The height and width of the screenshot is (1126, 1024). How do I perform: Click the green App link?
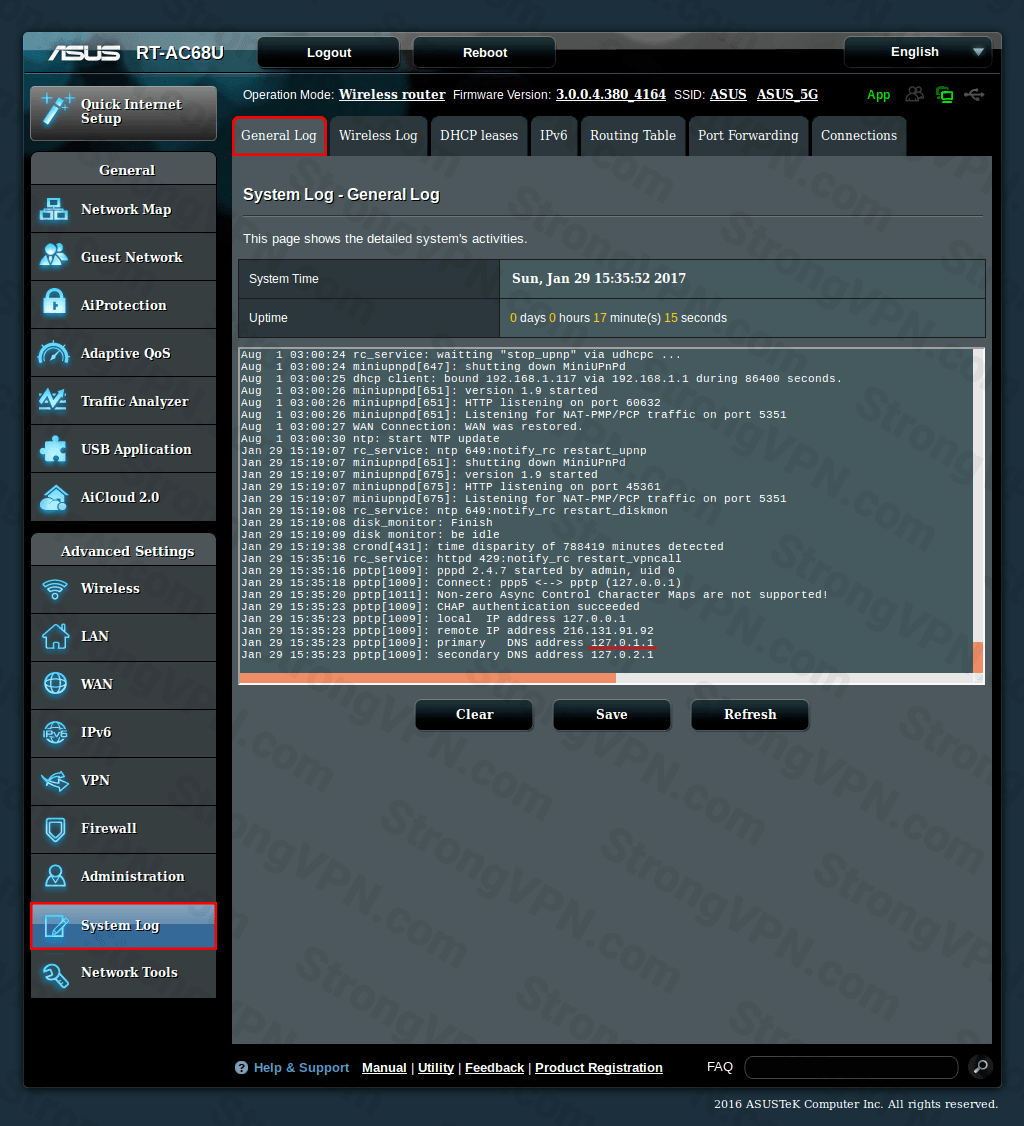tap(878, 95)
